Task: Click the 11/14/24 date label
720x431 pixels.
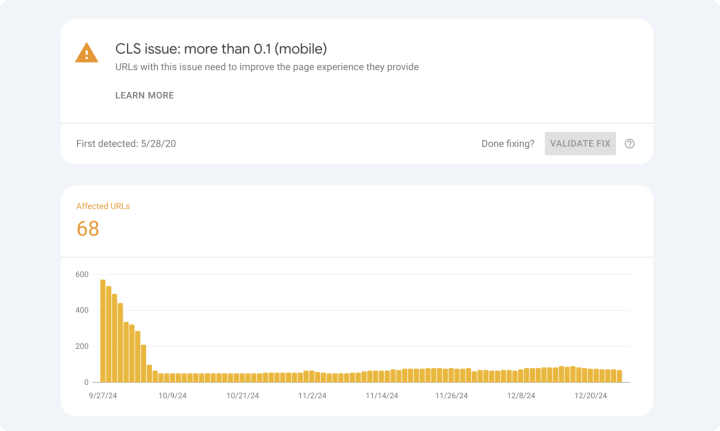Action: point(382,396)
